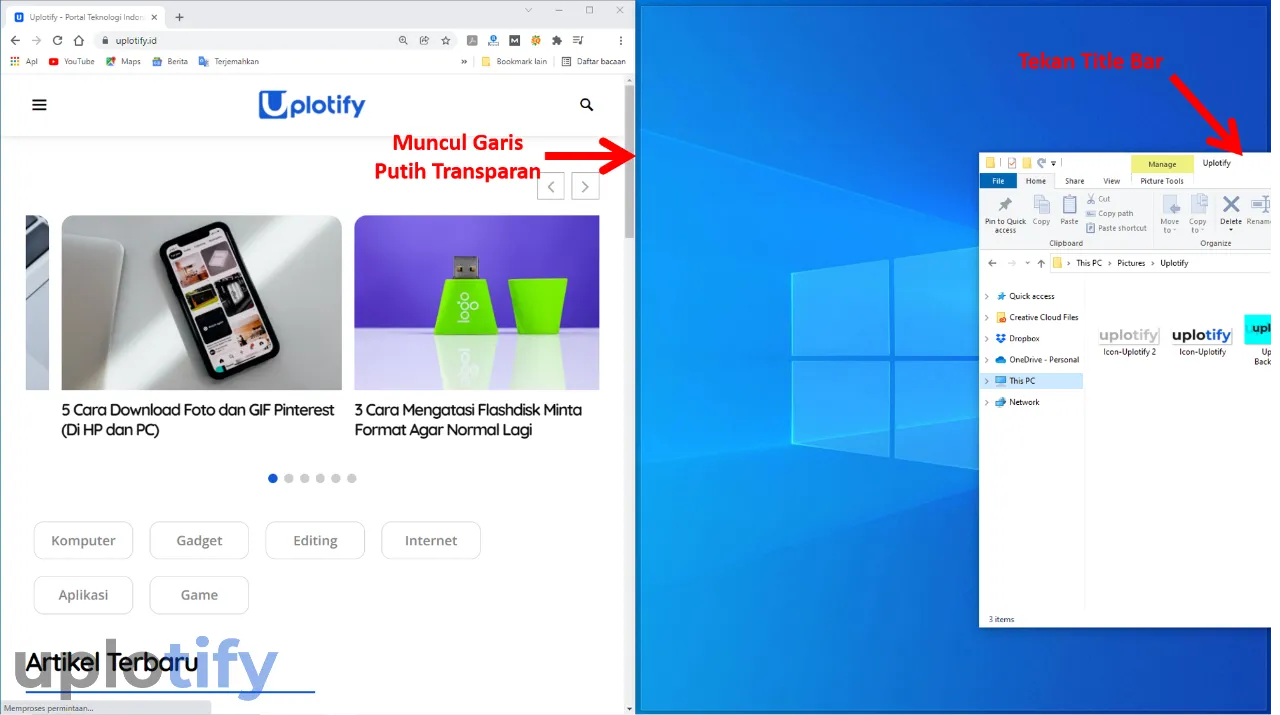1280x715 pixels.
Task: Open YouTube bookmark
Action: (71, 61)
